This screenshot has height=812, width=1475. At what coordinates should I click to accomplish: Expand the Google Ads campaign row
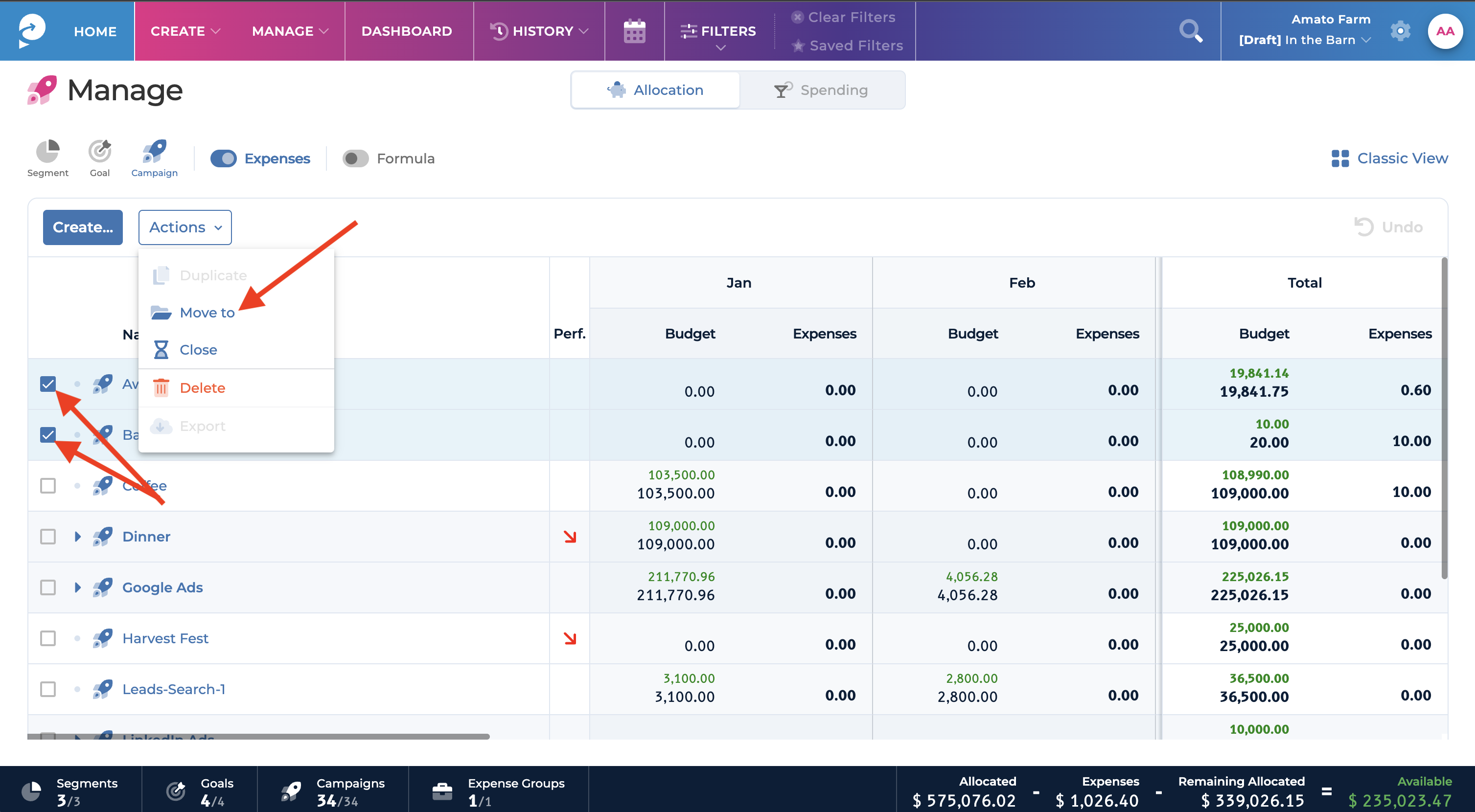point(78,587)
